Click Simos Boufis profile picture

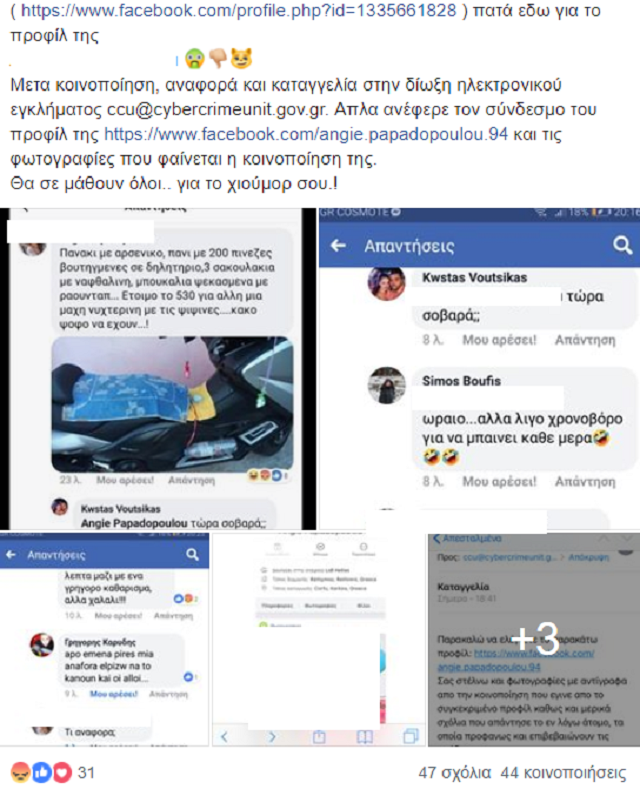[387, 385]
